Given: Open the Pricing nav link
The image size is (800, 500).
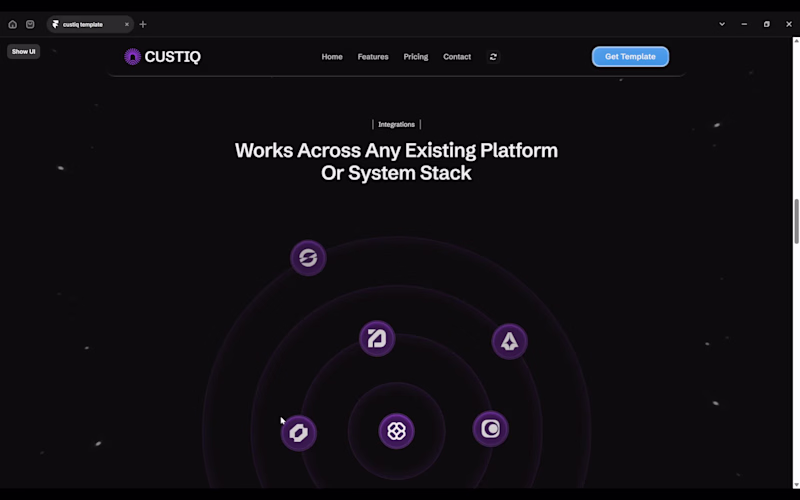Looking at the screenshot, I should (416, 57).
